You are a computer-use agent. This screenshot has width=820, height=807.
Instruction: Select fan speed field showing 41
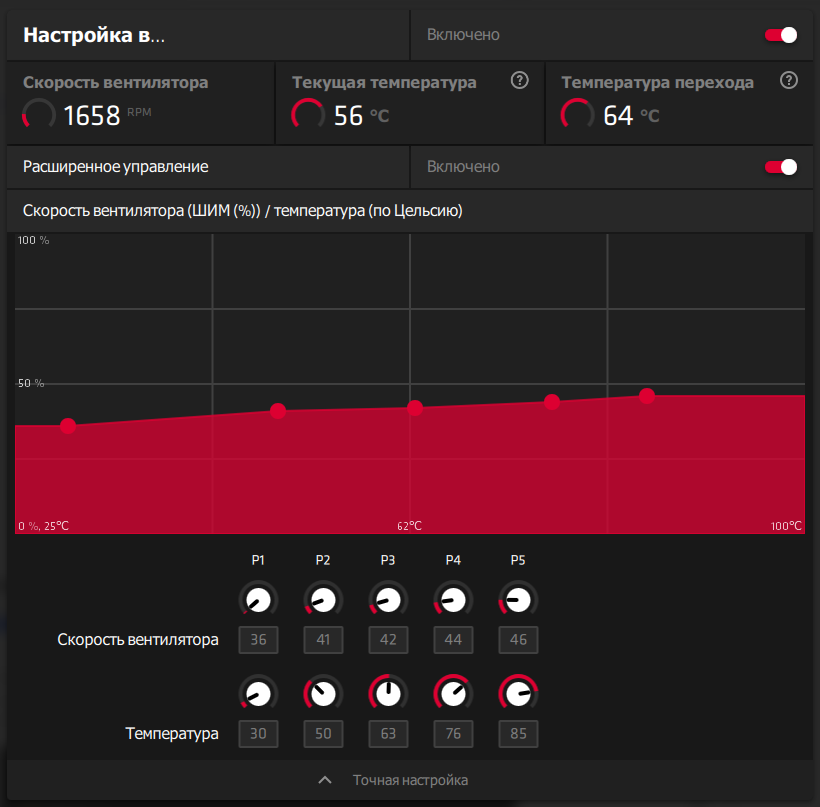pyautogui.click(x=323, y=640)
